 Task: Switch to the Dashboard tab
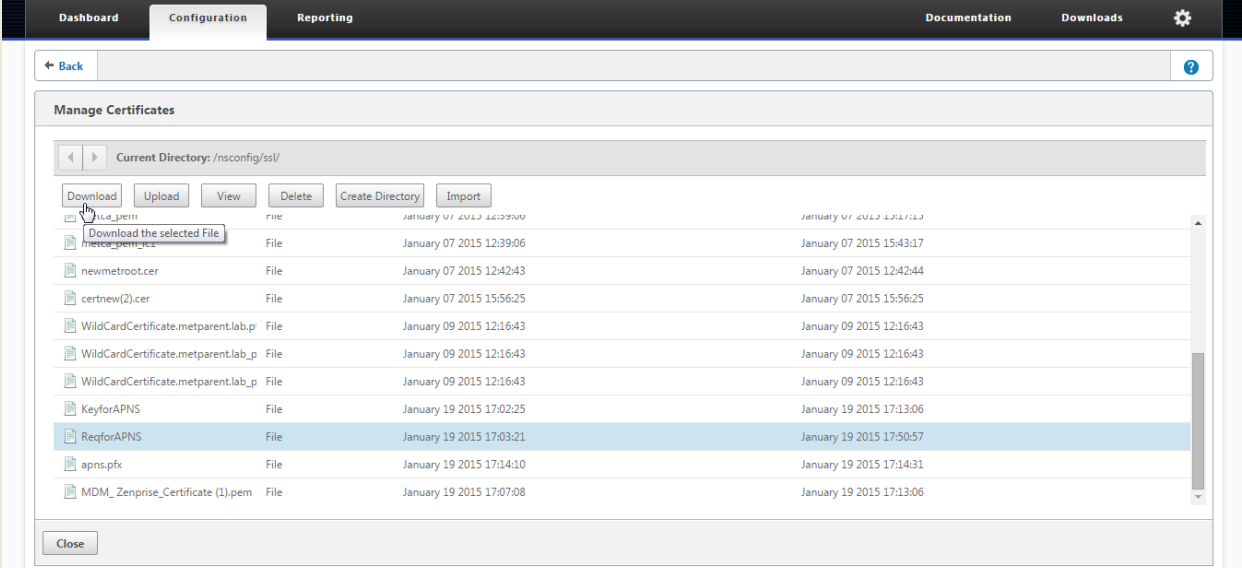click(x=88, y=18)
